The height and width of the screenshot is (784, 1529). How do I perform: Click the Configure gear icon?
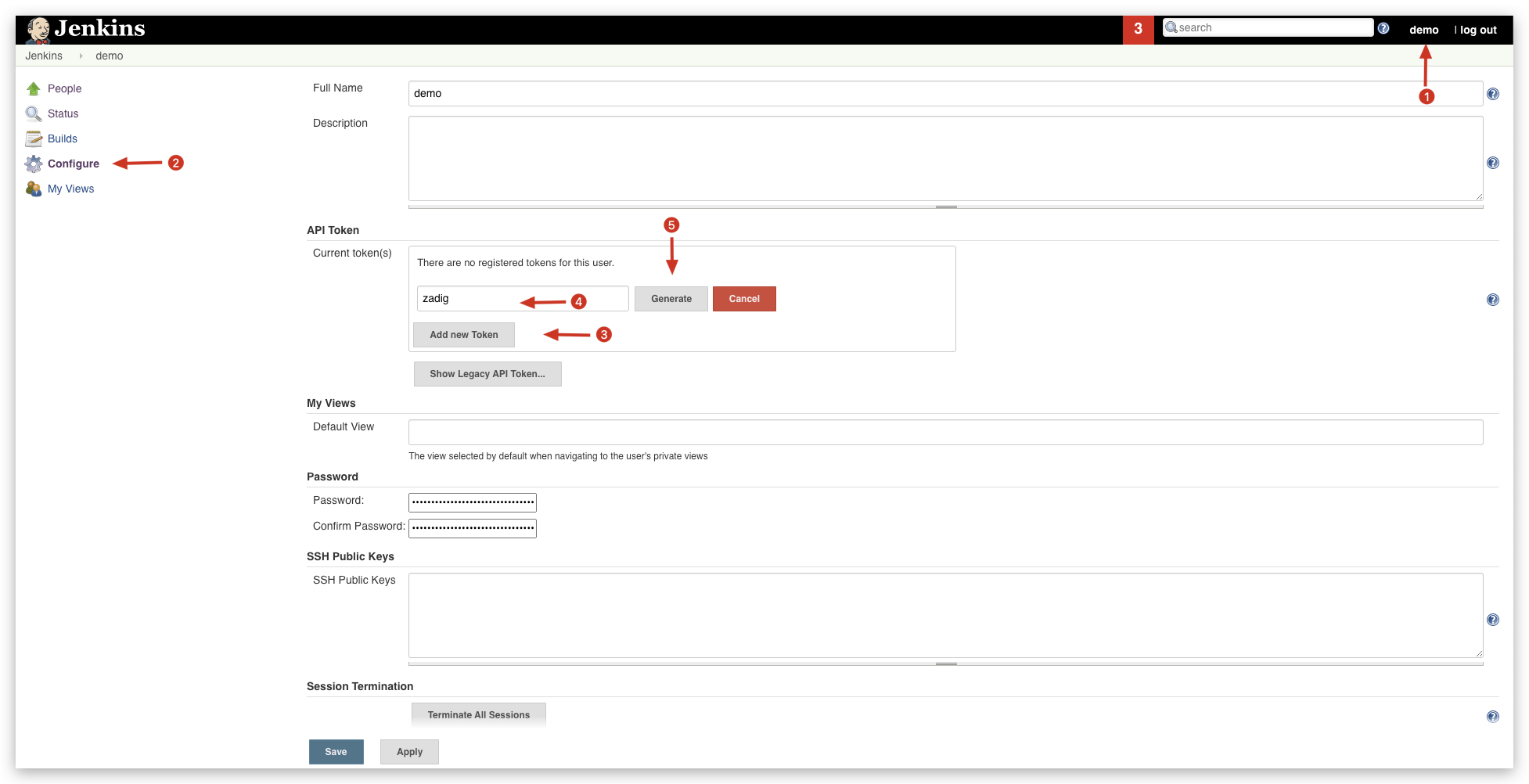pos(34,164)
